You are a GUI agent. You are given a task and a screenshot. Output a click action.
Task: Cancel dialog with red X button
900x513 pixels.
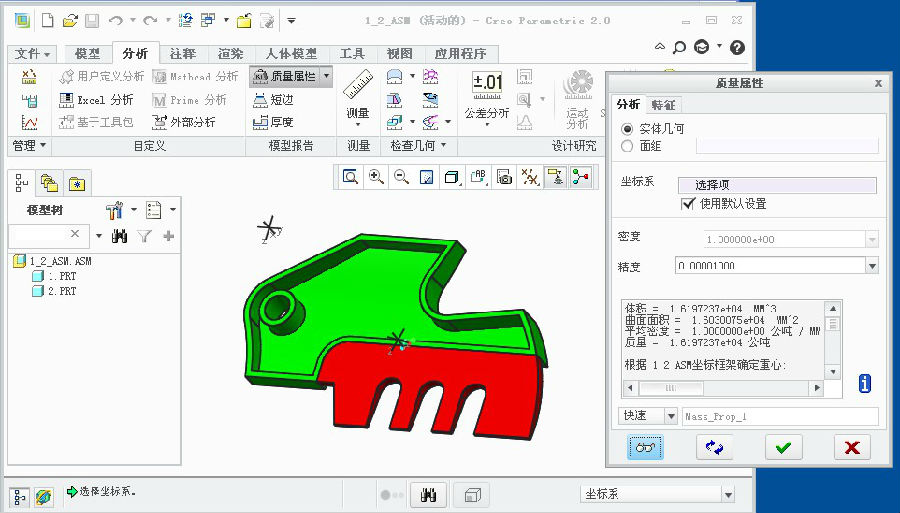tap(852, 448)
